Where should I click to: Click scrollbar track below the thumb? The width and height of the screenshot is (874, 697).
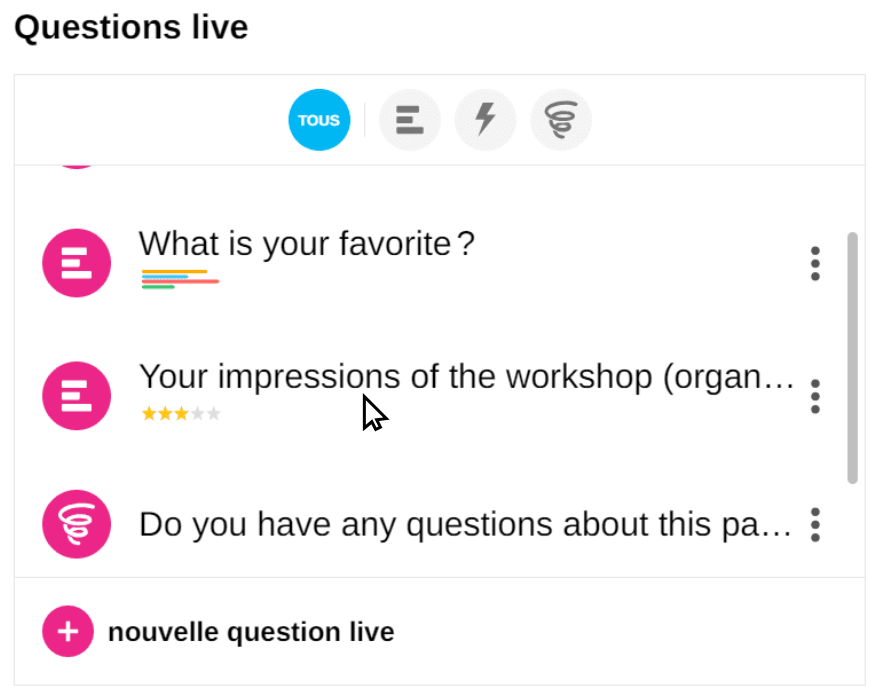(x=852, y=530)
